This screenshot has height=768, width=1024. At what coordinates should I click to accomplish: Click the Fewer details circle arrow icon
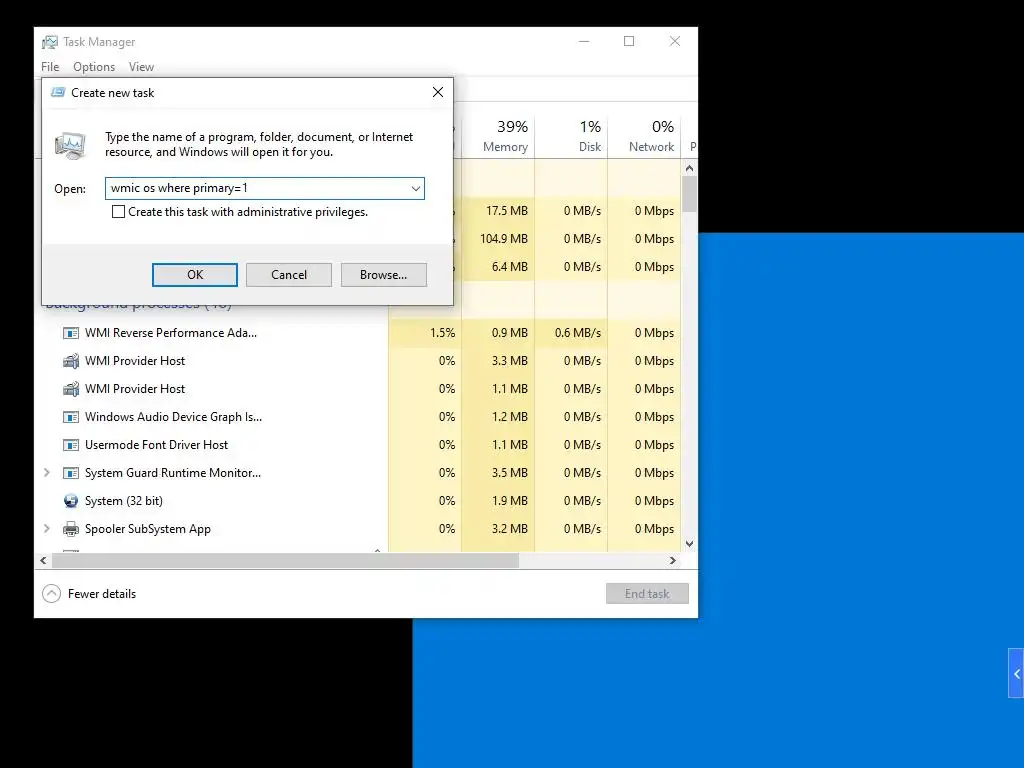pyautogui.click(x=52, y=594)
